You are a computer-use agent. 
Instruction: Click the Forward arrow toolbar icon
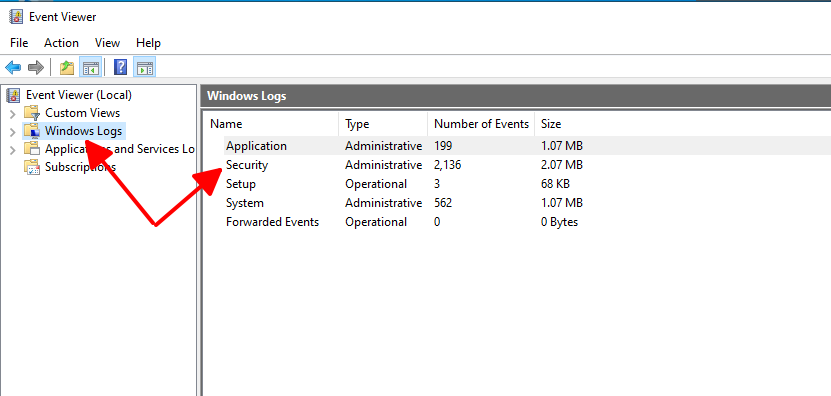click(36, 68)
